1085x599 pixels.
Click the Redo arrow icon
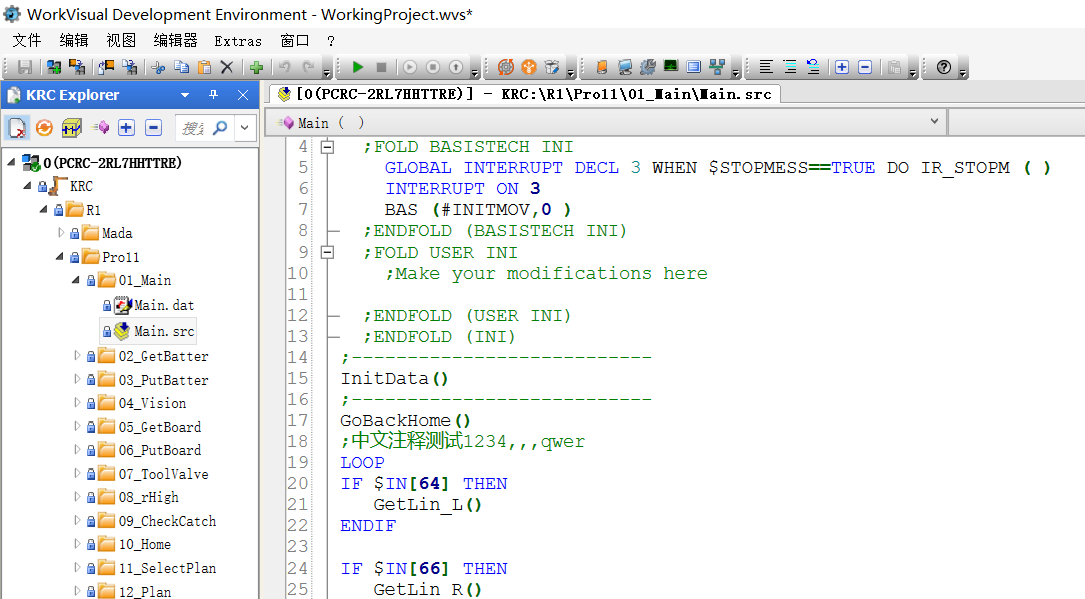tap(308, 67)
